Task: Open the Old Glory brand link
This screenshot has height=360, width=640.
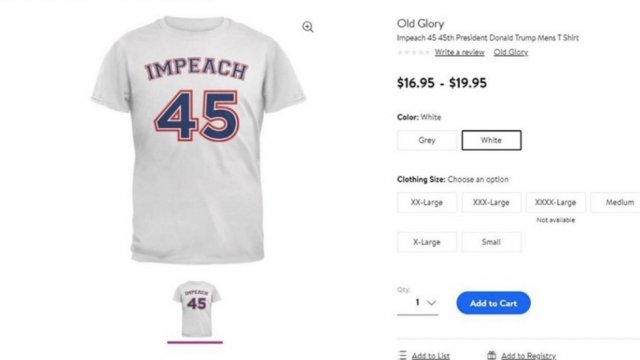Action: (511, 52)
